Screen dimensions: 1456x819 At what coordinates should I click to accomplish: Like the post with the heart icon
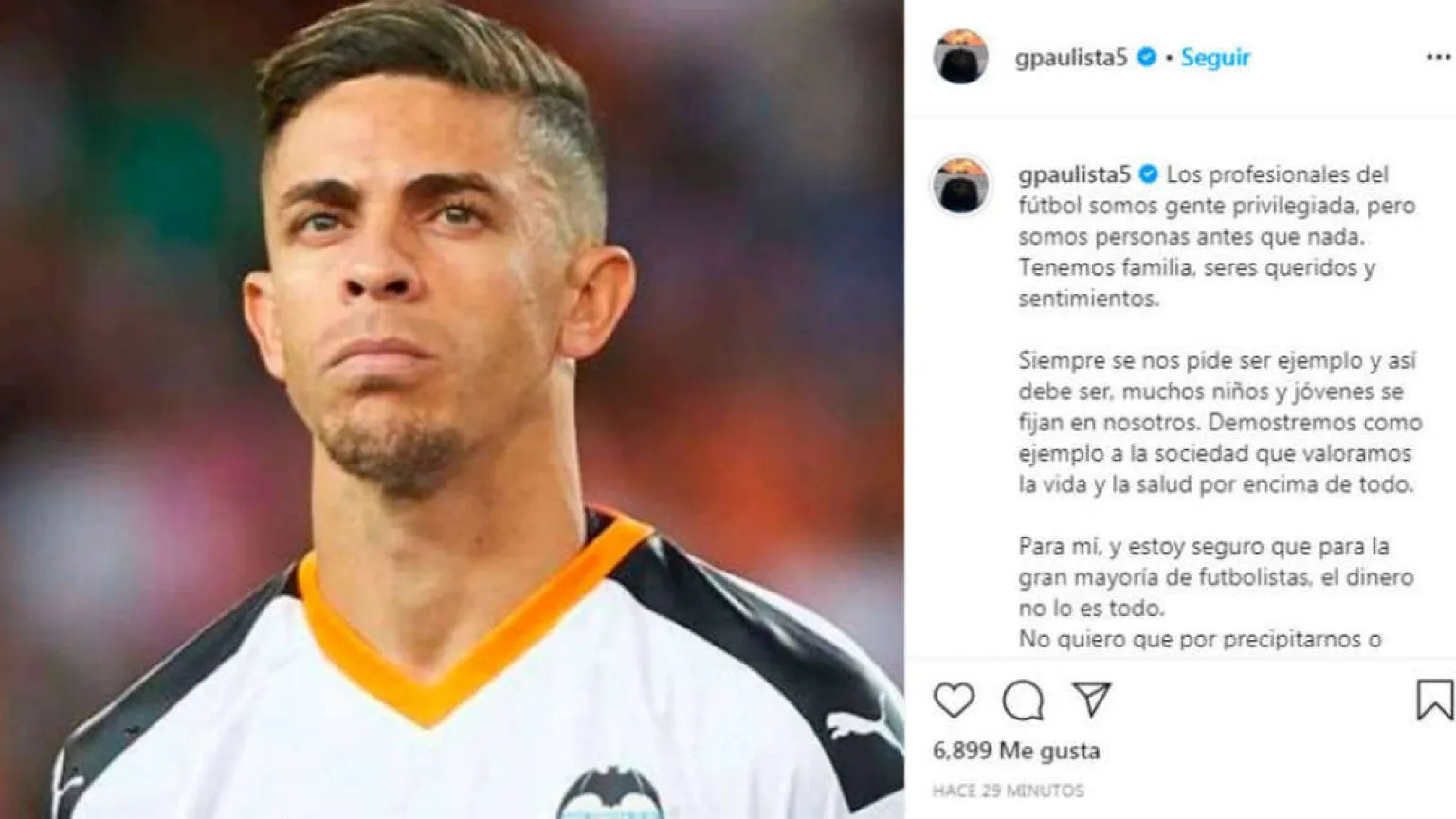954,700
